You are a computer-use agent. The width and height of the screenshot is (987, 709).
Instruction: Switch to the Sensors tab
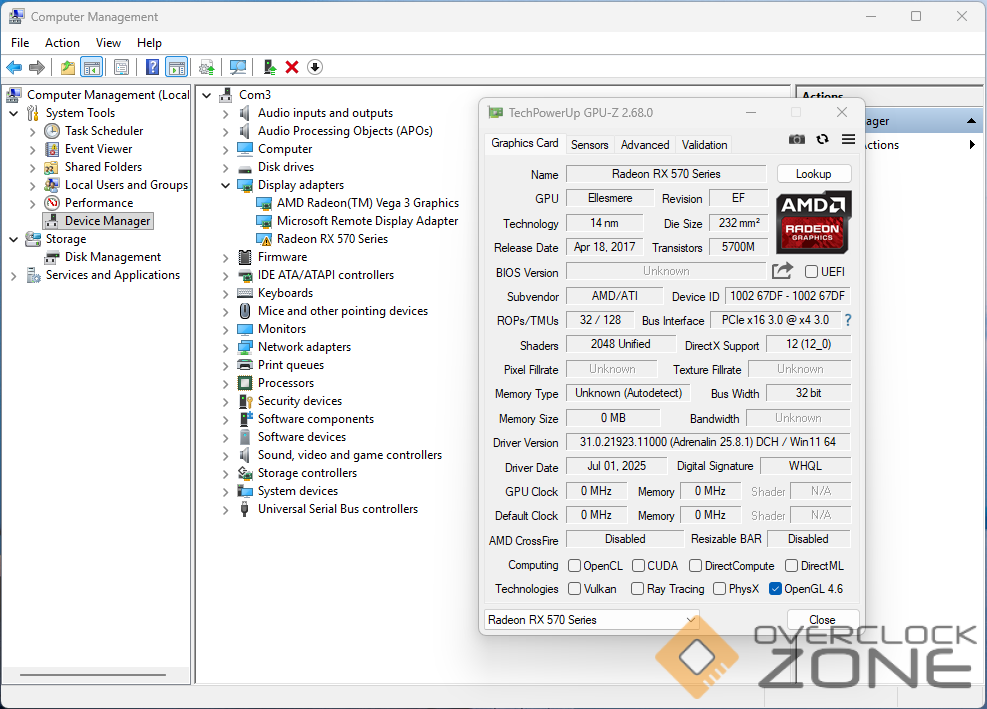tap(589, 144)
